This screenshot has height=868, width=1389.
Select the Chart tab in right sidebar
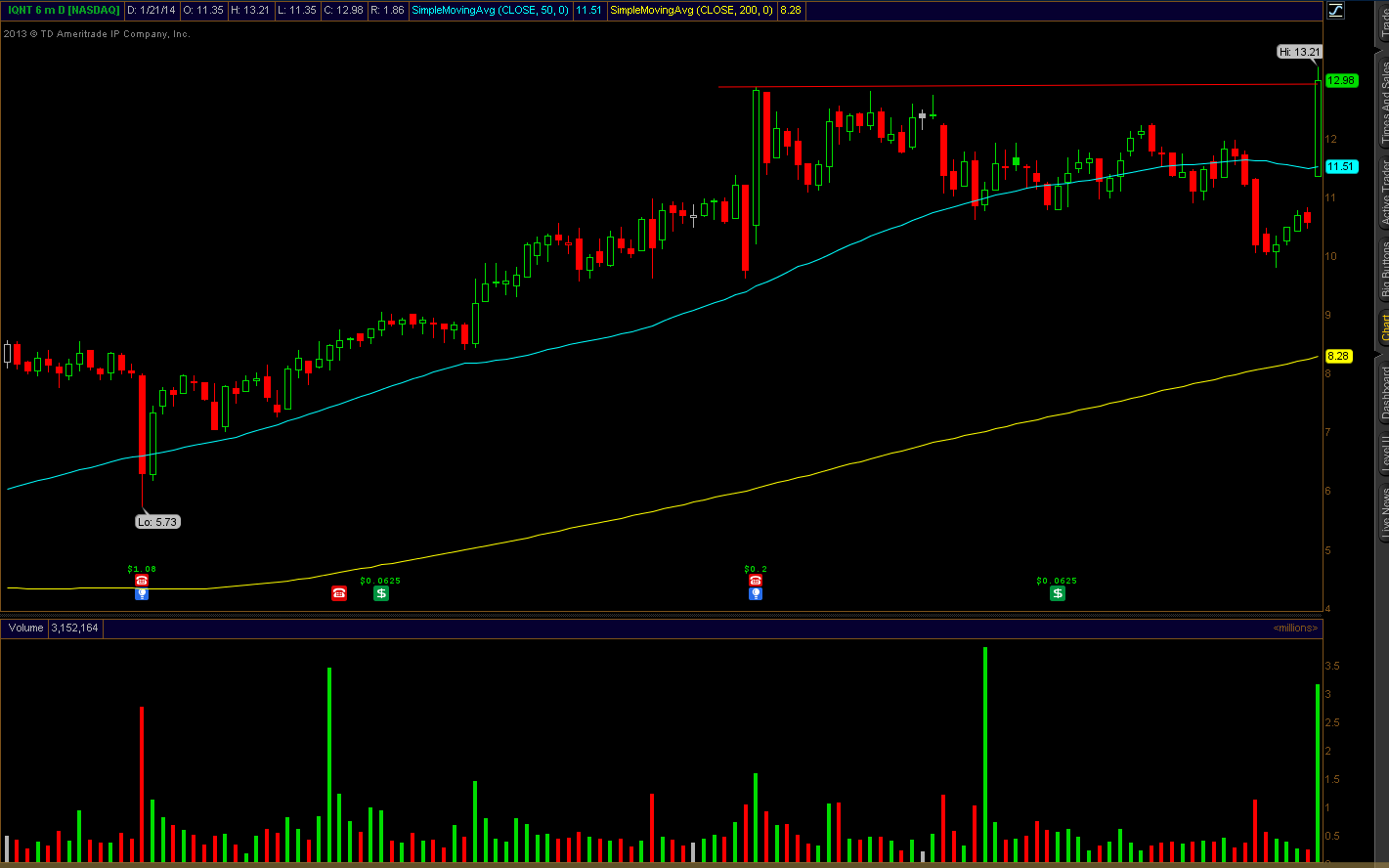point(1382,328)
